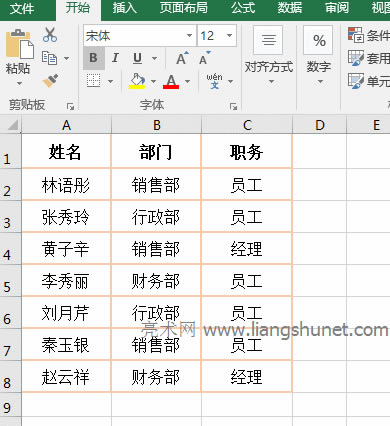The width and height of the screenshot is (390, 426).
Task: Open the 数字 number format group
Action: pos(319,55)
